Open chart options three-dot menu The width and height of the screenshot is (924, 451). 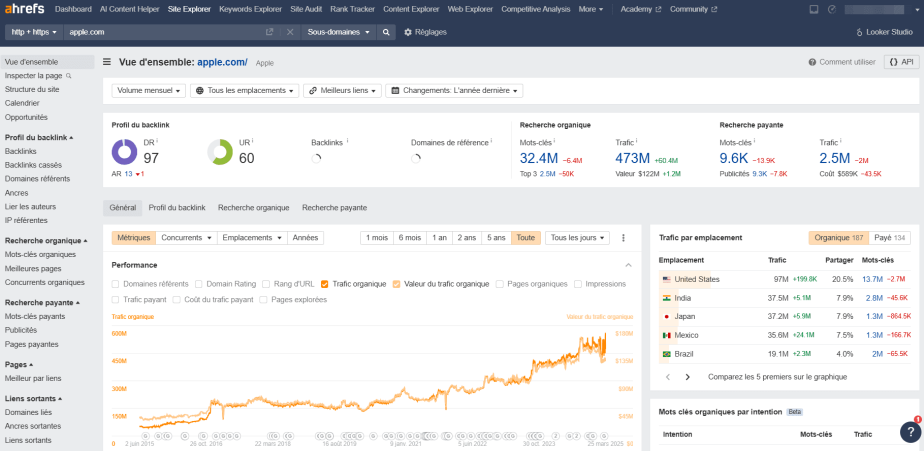click(x=623, y=238)
